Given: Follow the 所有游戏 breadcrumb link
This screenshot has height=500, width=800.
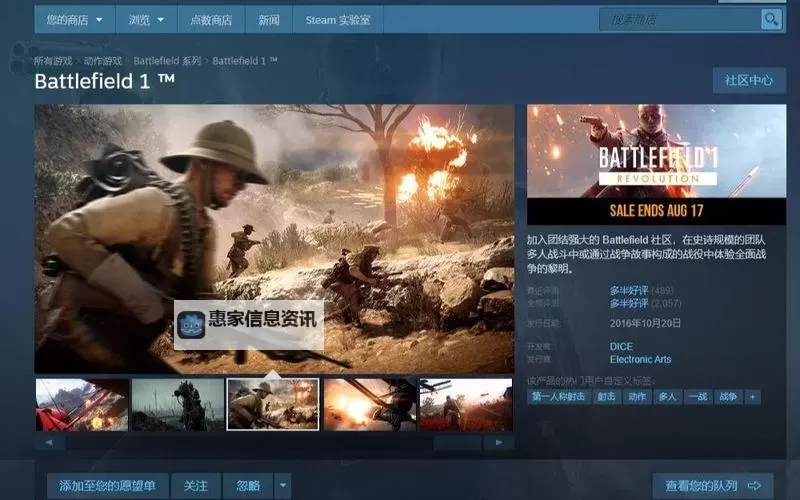Looking at the screenshot, I should [53, 61].
